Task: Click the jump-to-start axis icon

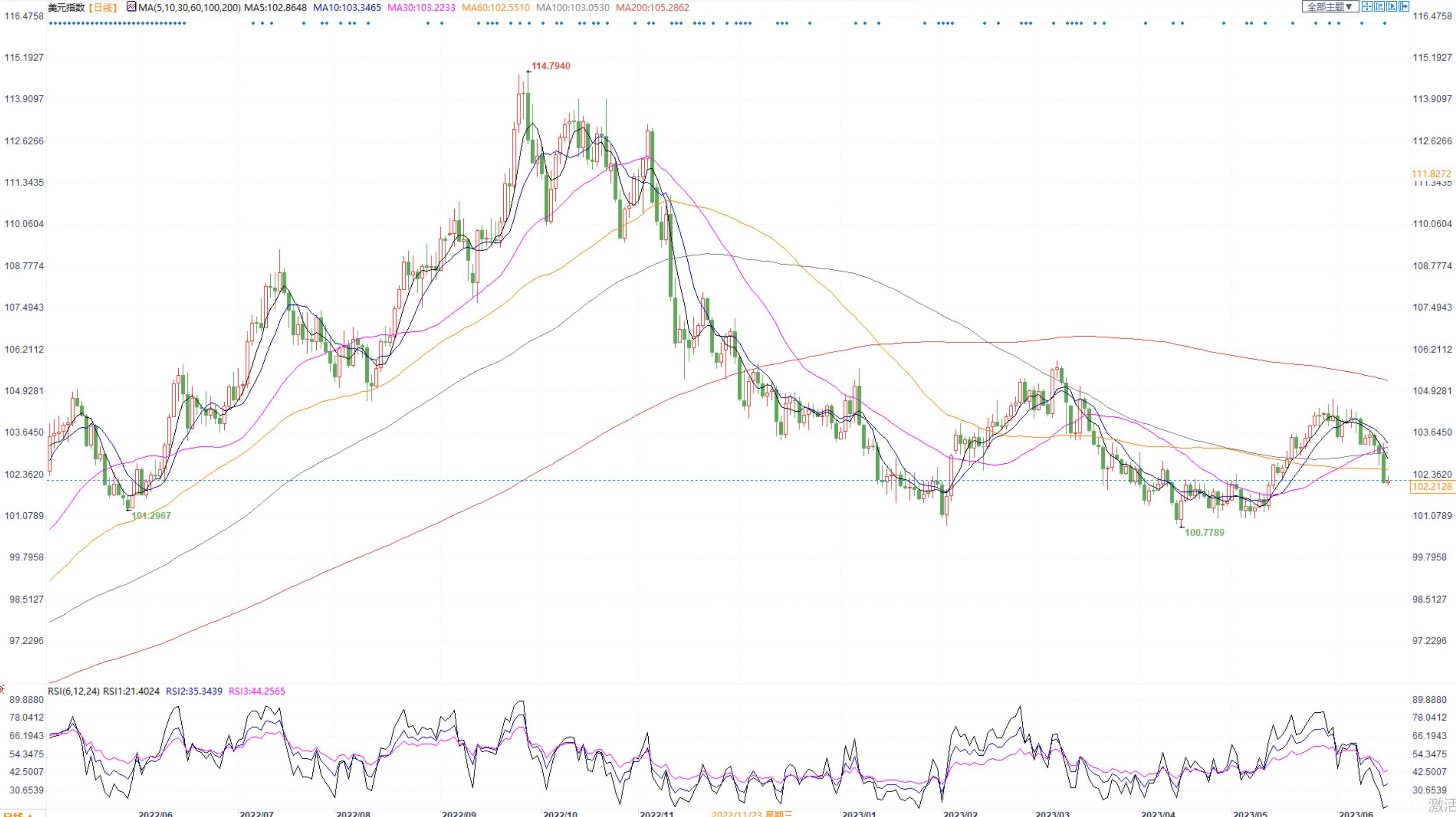Action: tap(1379, 7)
